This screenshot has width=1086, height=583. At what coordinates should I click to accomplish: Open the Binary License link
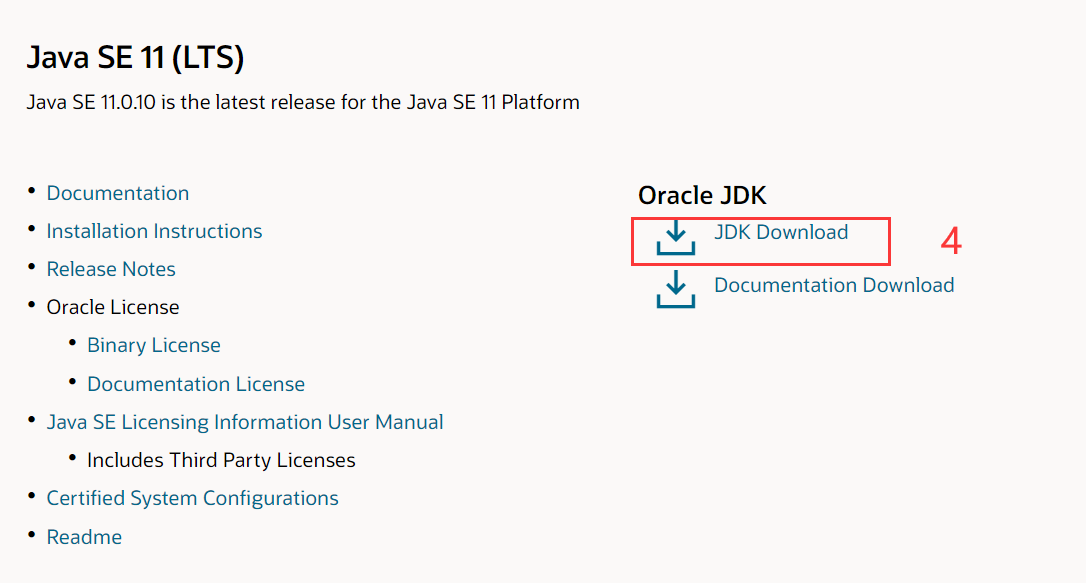154,345
